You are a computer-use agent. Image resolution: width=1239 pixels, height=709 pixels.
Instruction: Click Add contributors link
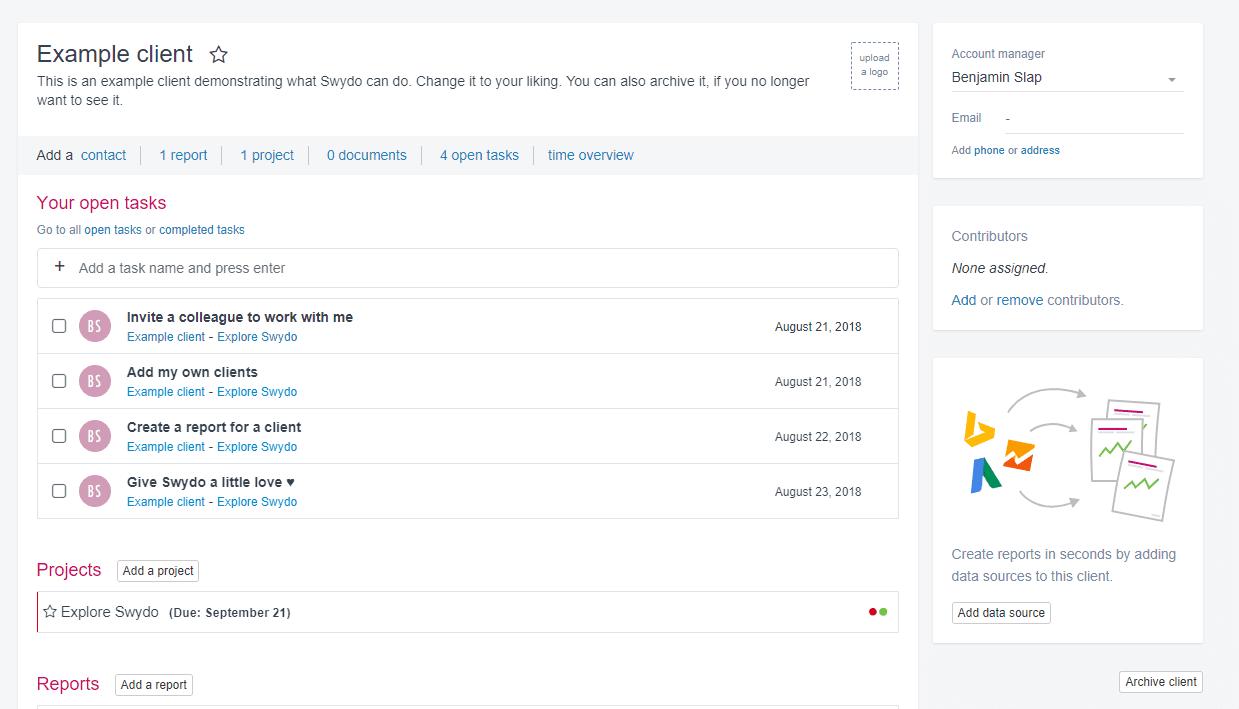pyautogui.click(x=964, y=300)
